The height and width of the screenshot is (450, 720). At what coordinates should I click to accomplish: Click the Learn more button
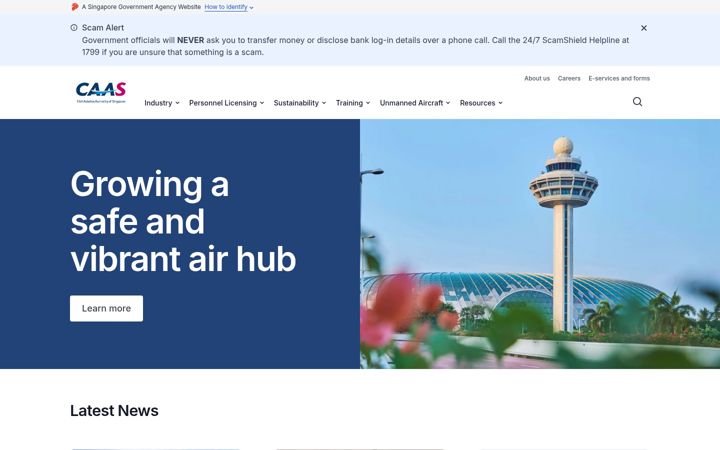[x=107, y=309]
